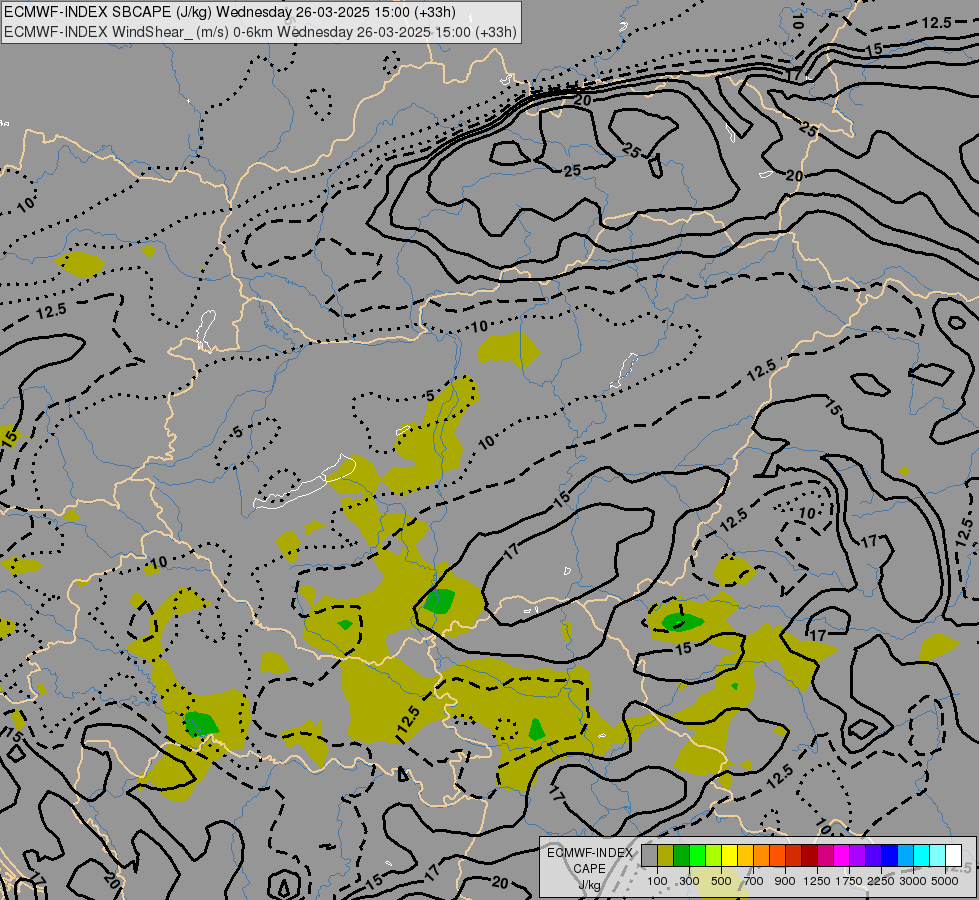The image size is (979, 900).
Task: Click the red-orange legend swatch
Action: 777,855
